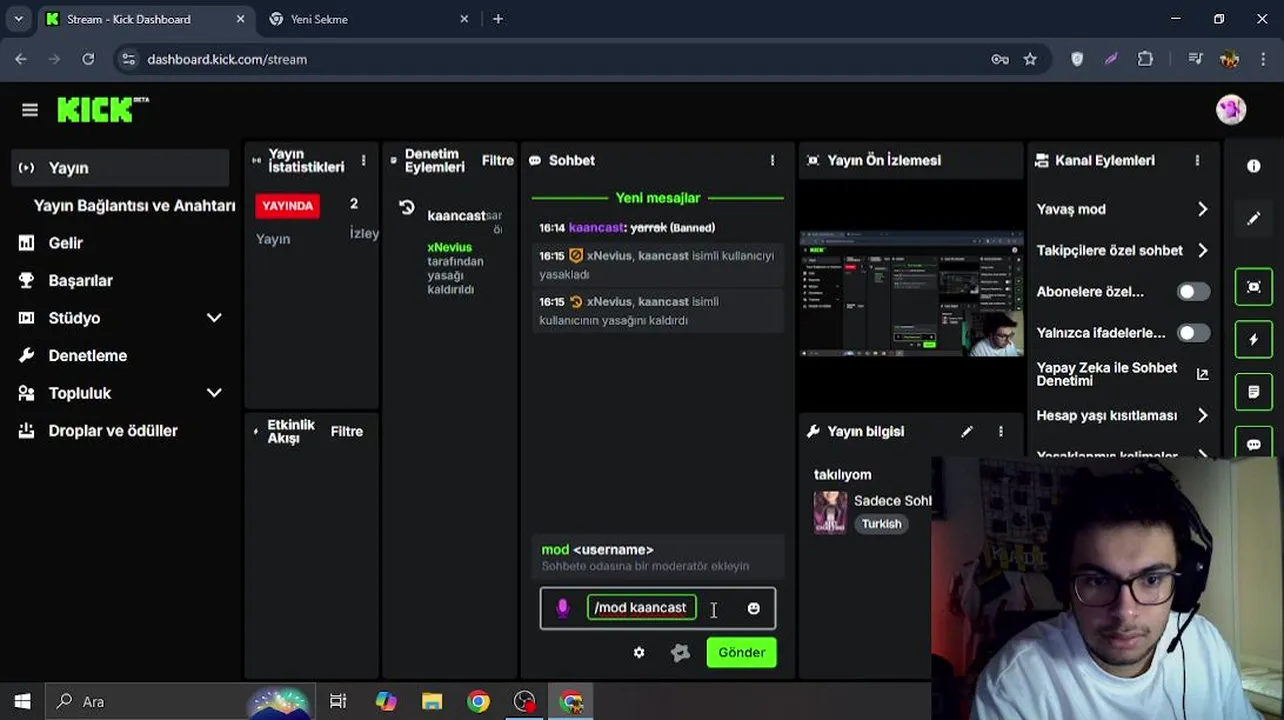
Task: Click the Turkish language tag
Action: click(881, 524)
